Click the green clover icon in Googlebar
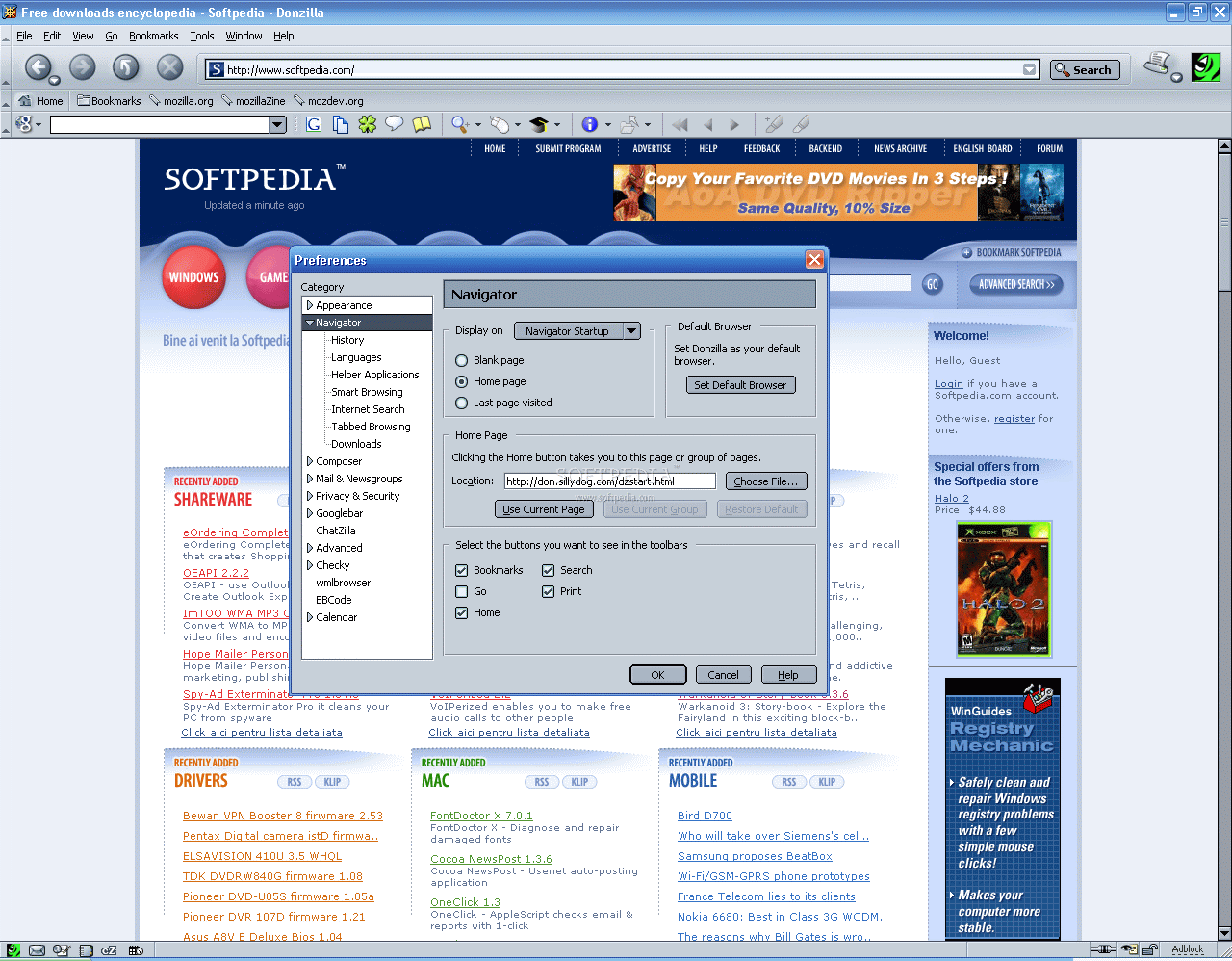 [x=367, y=124]
